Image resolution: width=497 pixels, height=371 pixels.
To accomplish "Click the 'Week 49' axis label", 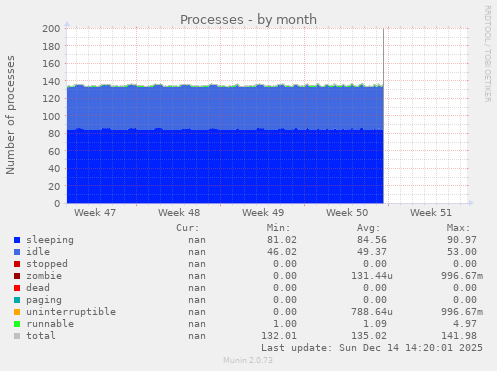I will point(263,213).
